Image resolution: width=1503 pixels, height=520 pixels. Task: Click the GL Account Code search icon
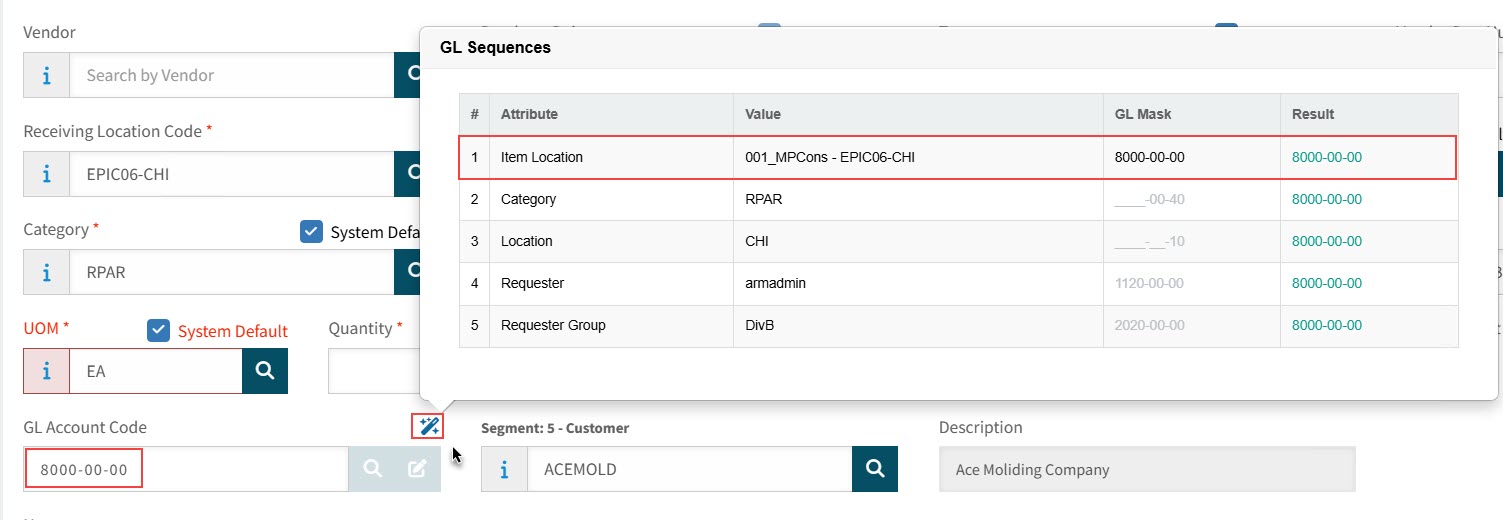[x=372, y=469]
